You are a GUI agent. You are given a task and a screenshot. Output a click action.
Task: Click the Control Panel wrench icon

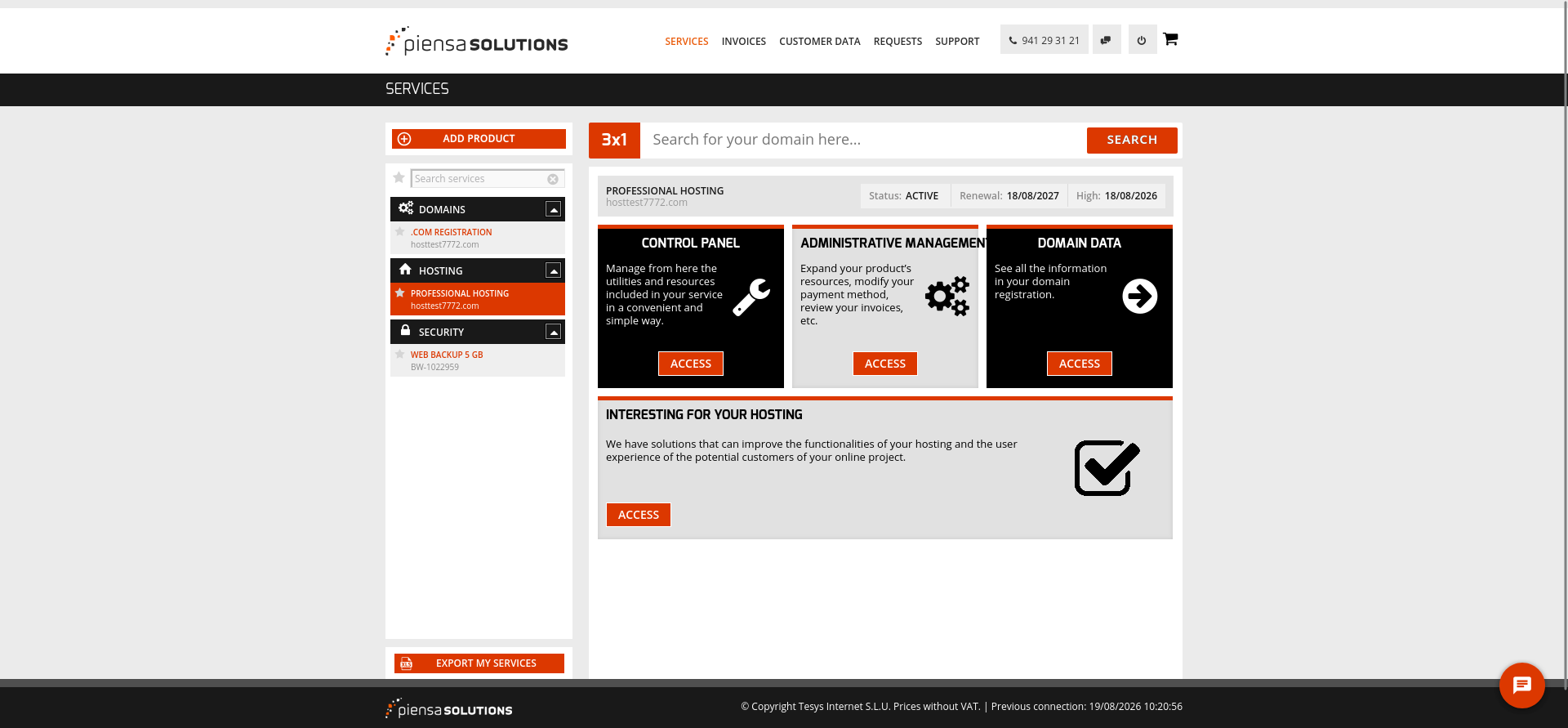pos(751,297)
